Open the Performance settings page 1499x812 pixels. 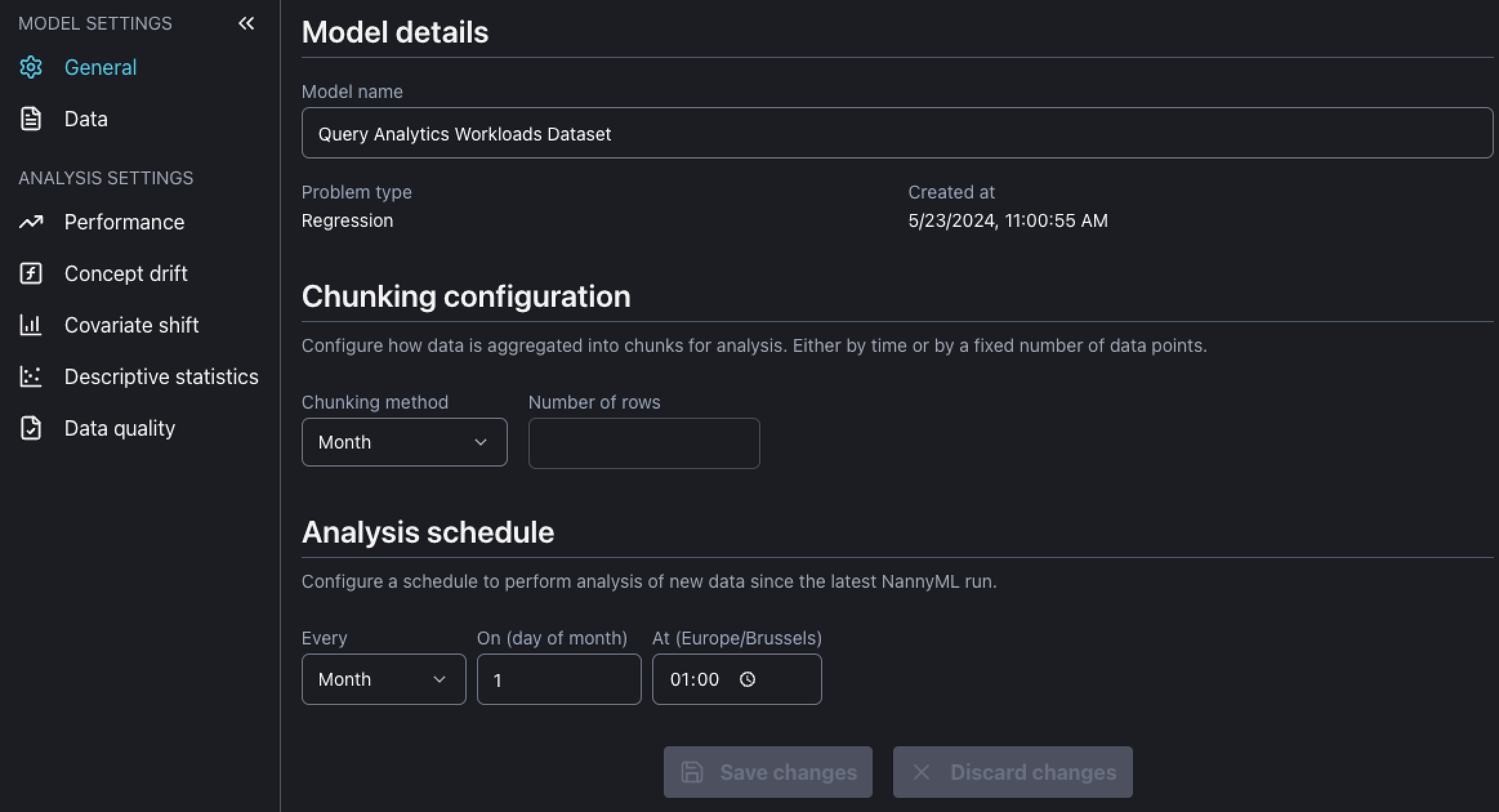click(x=124, y=222)
